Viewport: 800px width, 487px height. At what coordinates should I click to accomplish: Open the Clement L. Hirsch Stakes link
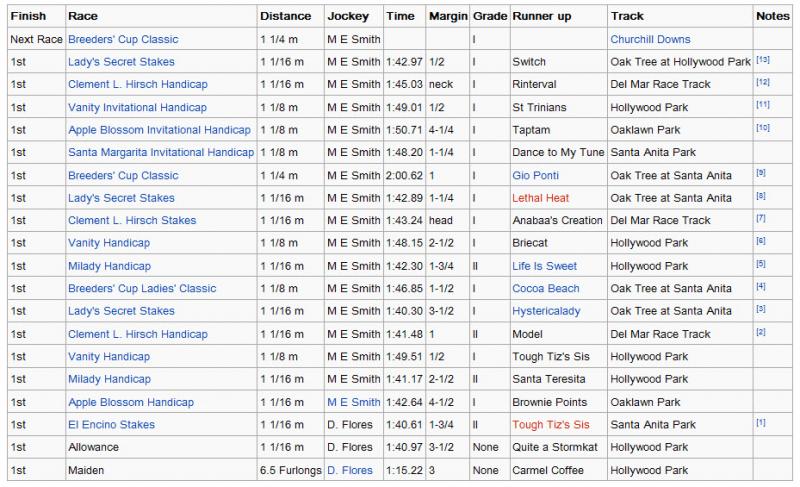pos(132,220)
